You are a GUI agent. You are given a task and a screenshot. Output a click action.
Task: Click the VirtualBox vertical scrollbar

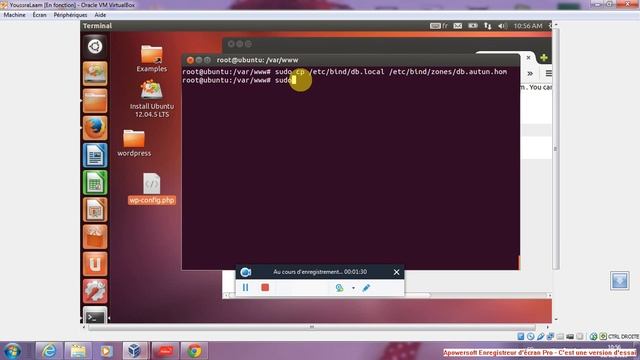pos(556,149)
